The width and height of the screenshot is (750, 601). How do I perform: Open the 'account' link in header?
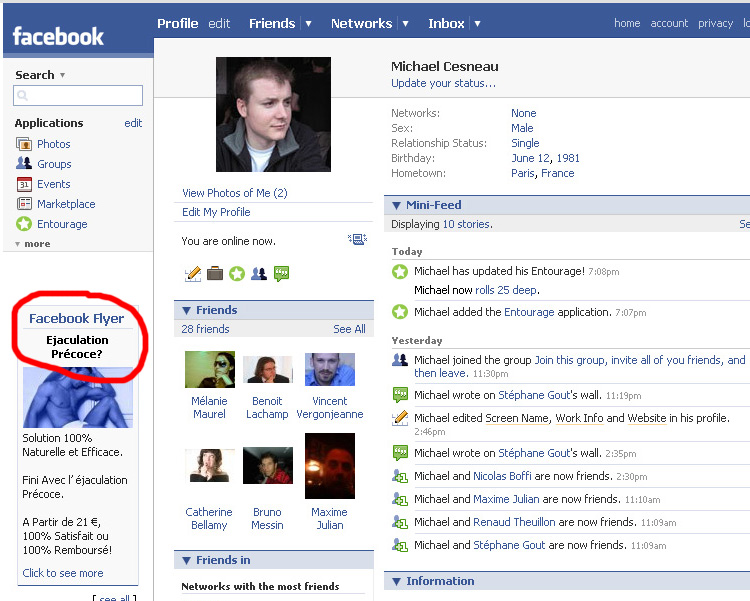pyautogui.click(x=669, y=23)
